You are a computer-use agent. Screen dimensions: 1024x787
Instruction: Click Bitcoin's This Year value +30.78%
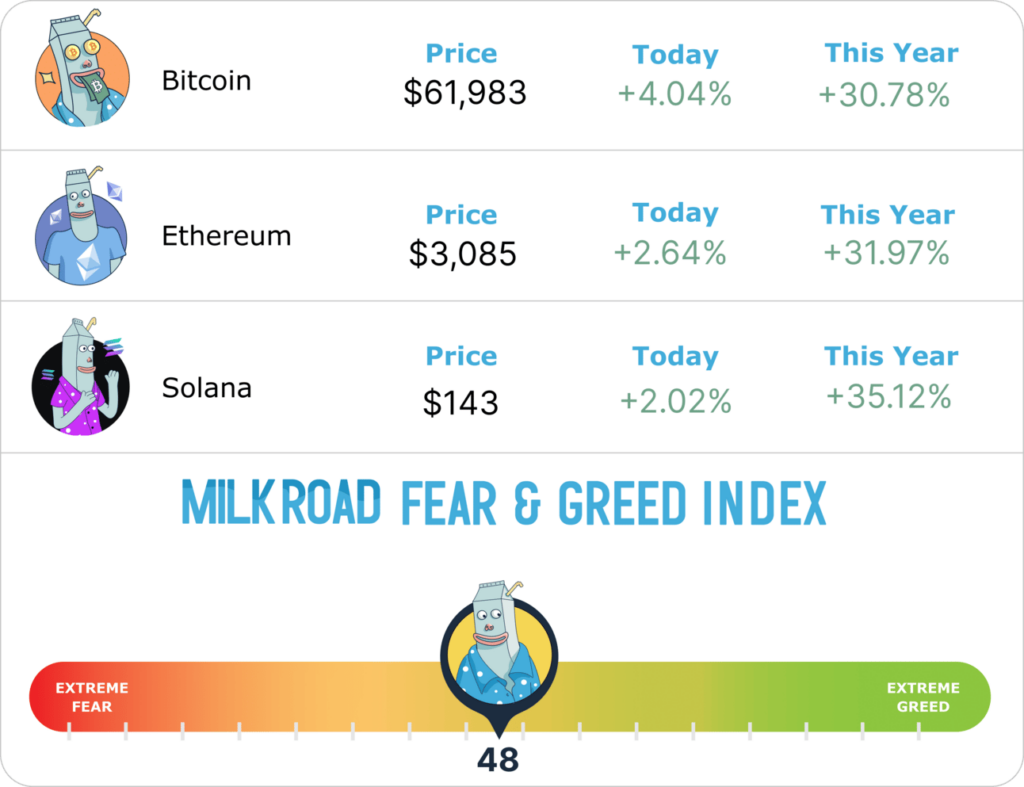tap(884, 95)
